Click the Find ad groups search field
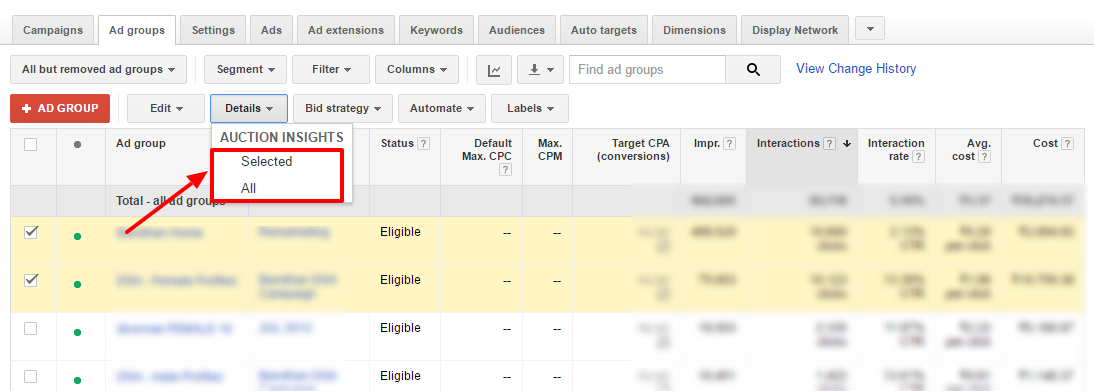The image size is (1094, 391). pyautogui.click(x=647, y=70)
